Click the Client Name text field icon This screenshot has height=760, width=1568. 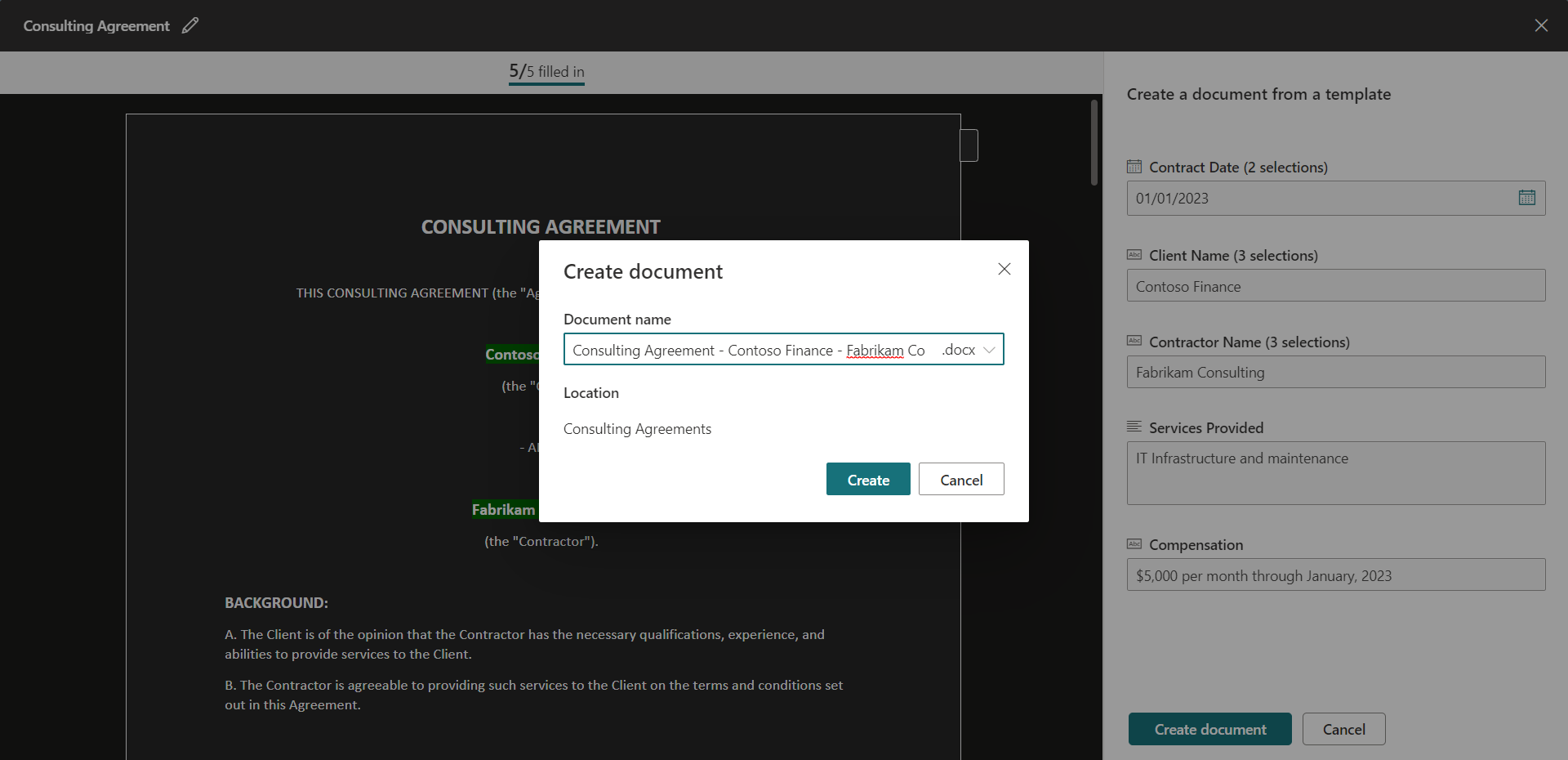pyautogui.click(x=1134, y=255)
